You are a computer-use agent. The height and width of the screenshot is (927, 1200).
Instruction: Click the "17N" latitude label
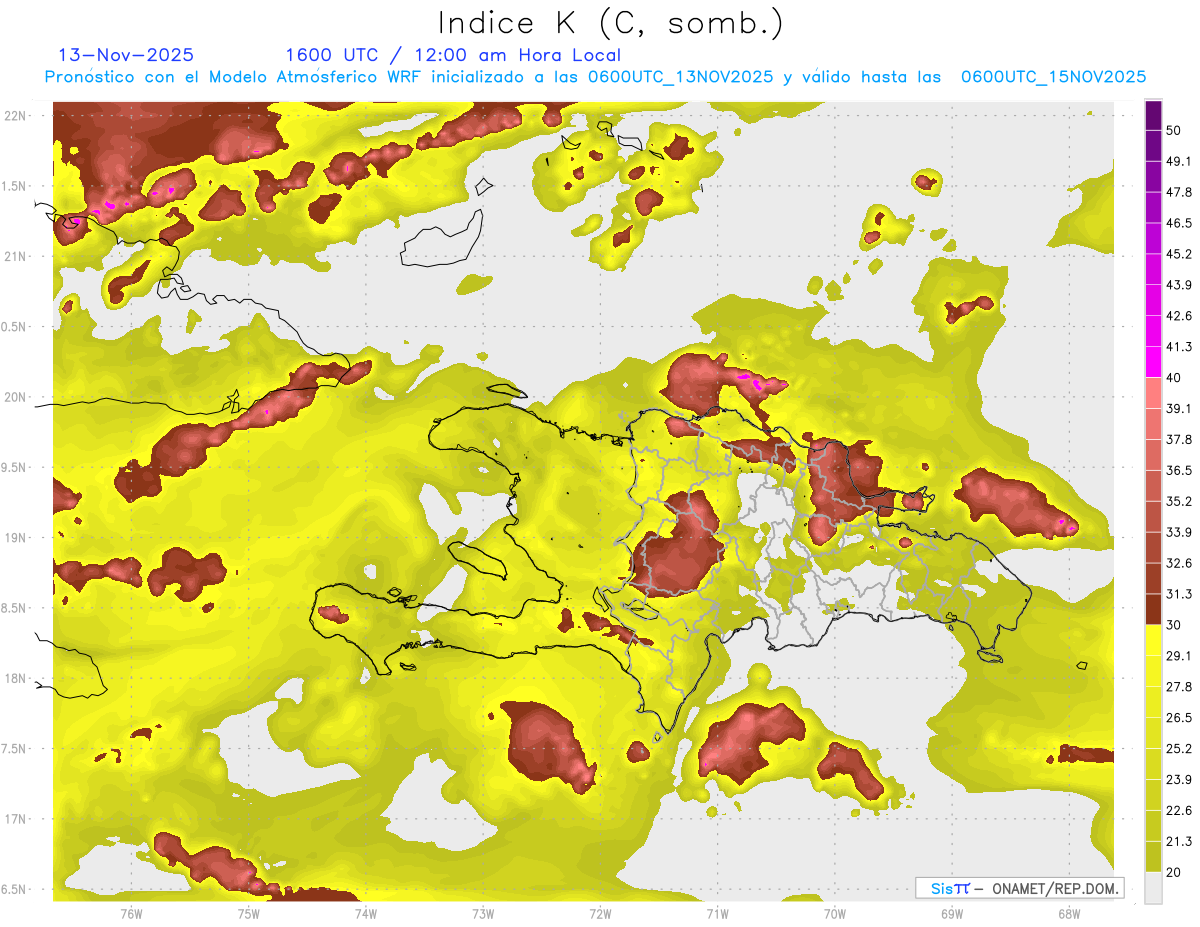tap(15, 819)
